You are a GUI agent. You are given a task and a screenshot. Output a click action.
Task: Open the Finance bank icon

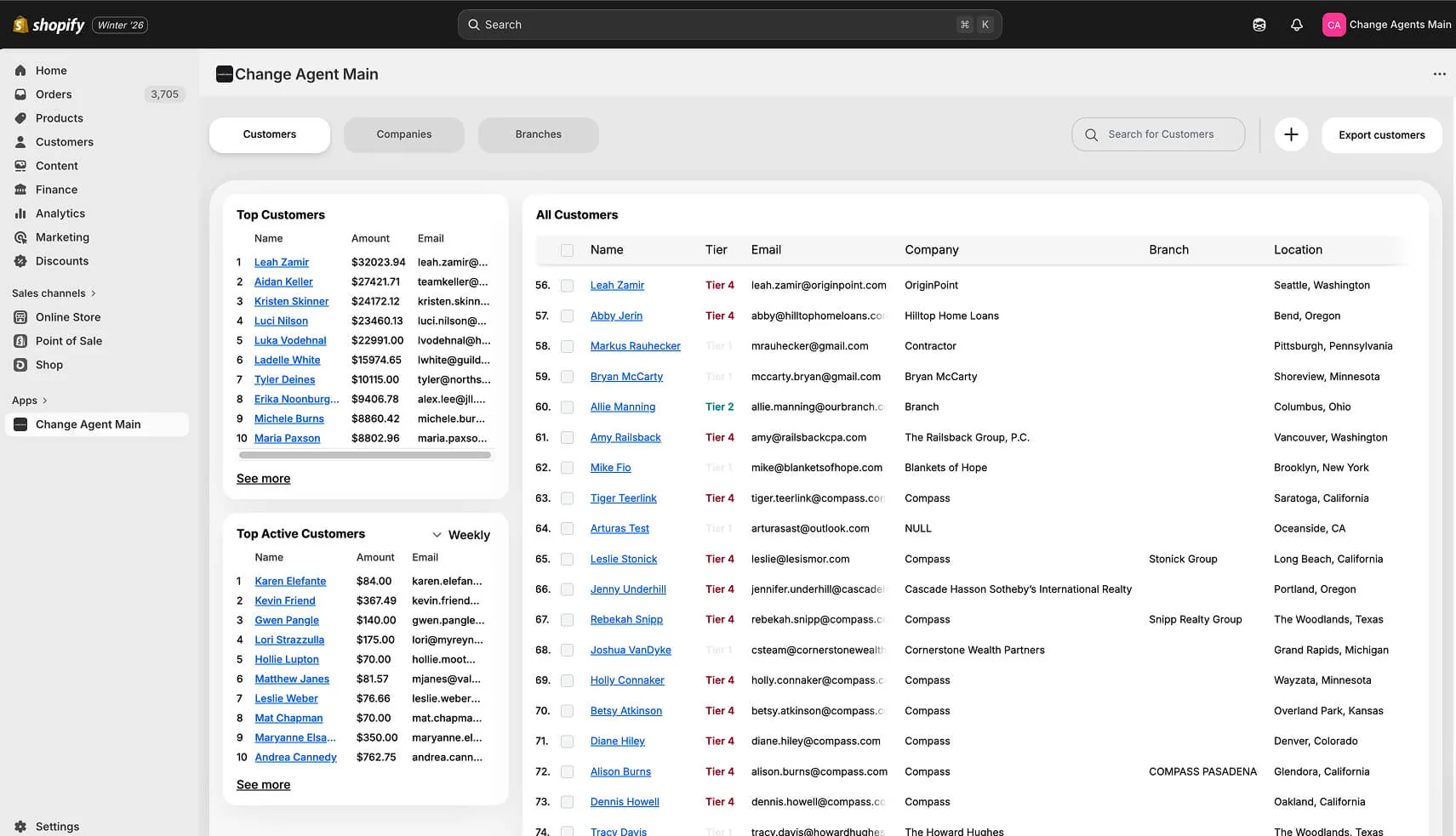[x=20, y=190]
